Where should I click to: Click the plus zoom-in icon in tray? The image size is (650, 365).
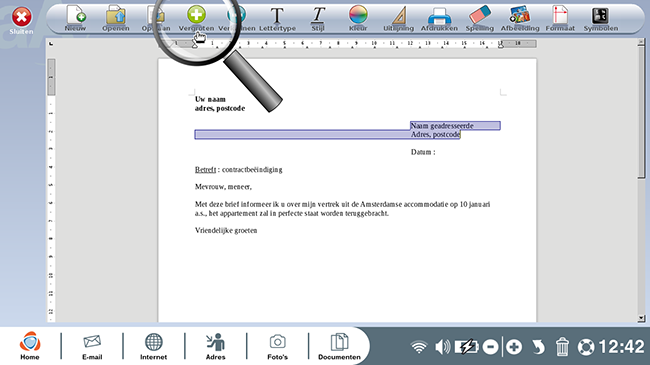point(514,347)
